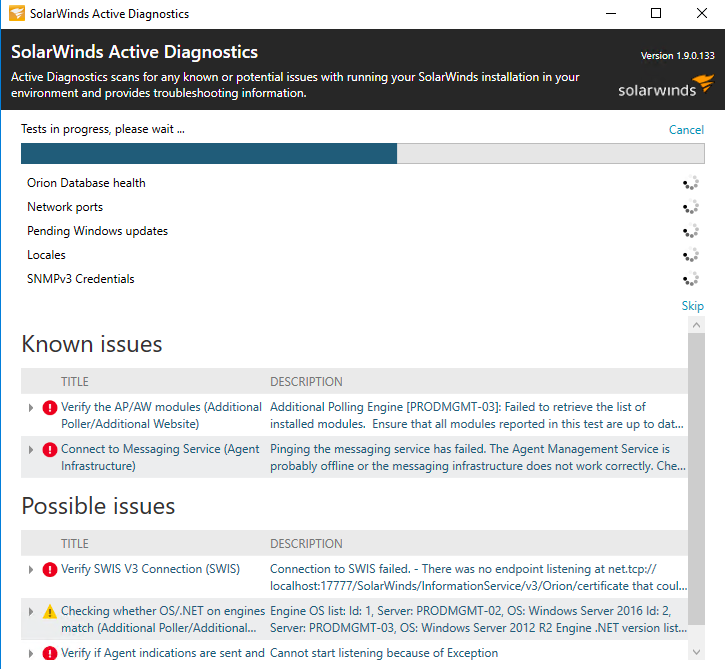
Task: Skip the current test in progress
Action: 692,306
